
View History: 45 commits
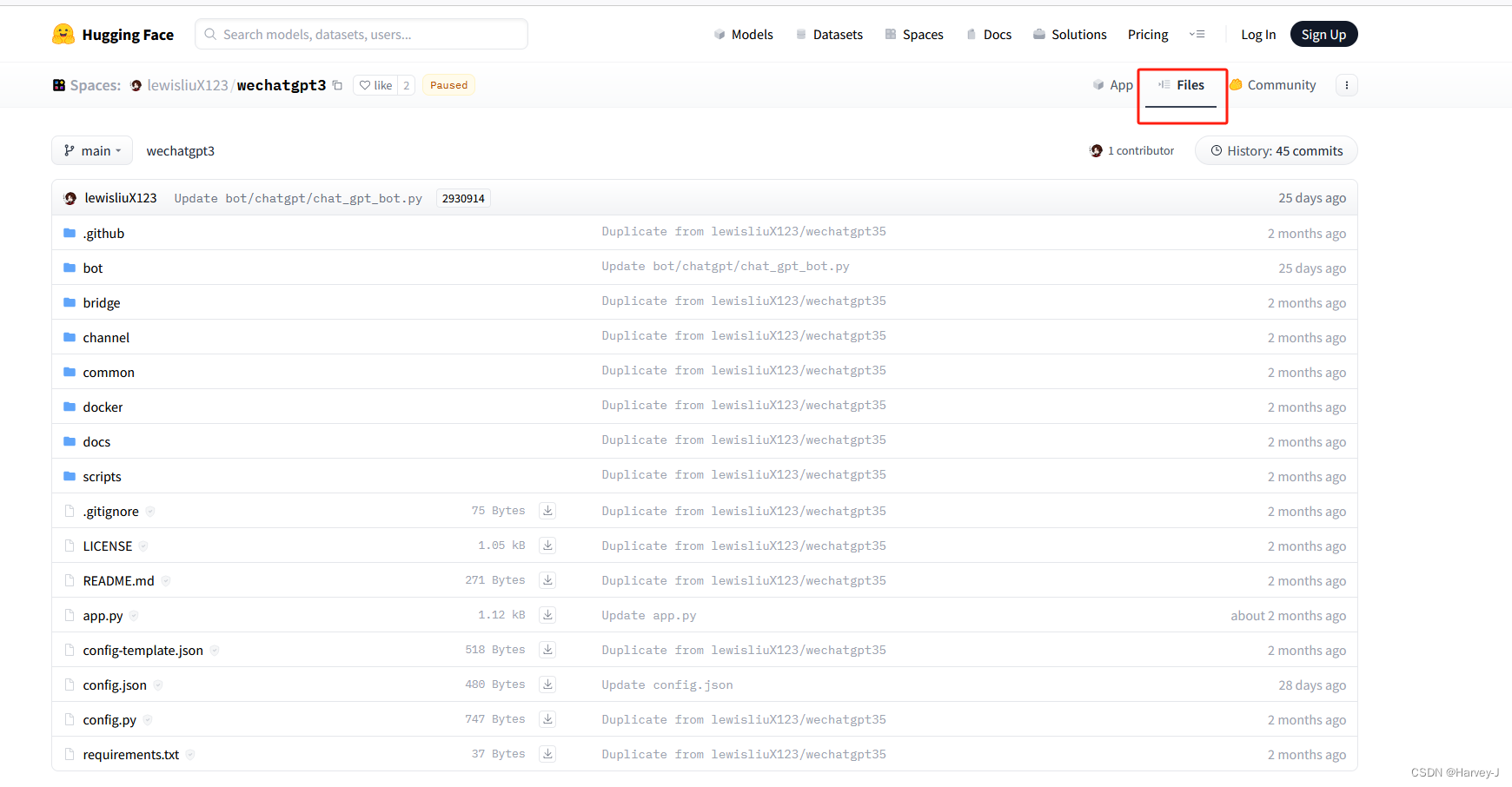(x=1276, y=150)
